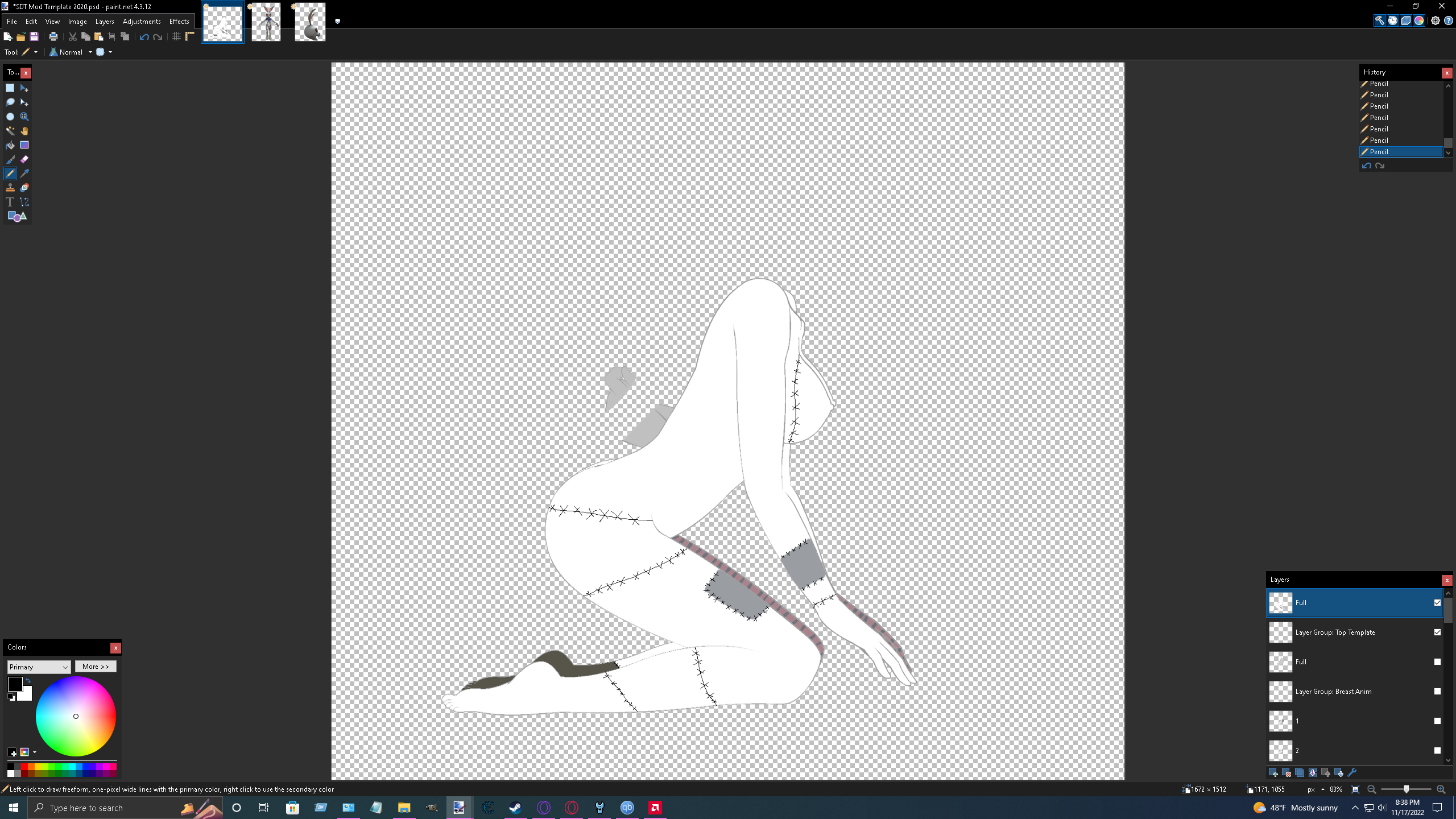Click the More >> button in Colors
The image size is (1456, 819).
pyautogui.click(x=96, y=666)
